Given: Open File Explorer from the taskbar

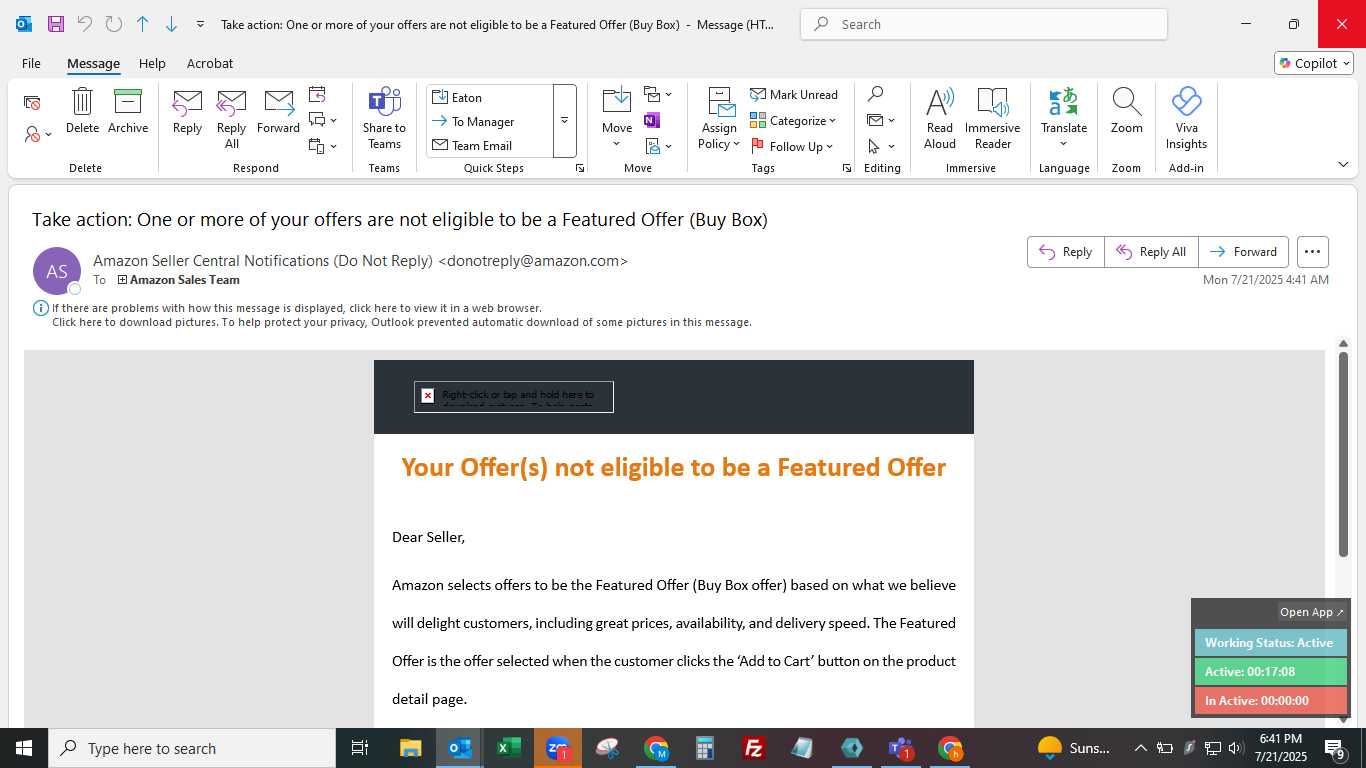Looking at the screenshot, I should tap(411, 748).
